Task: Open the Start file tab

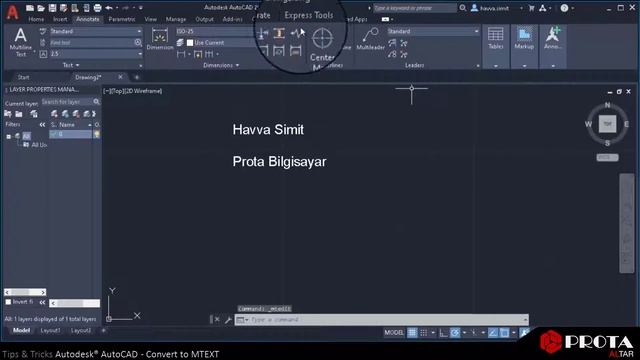Action: [23, 77]
